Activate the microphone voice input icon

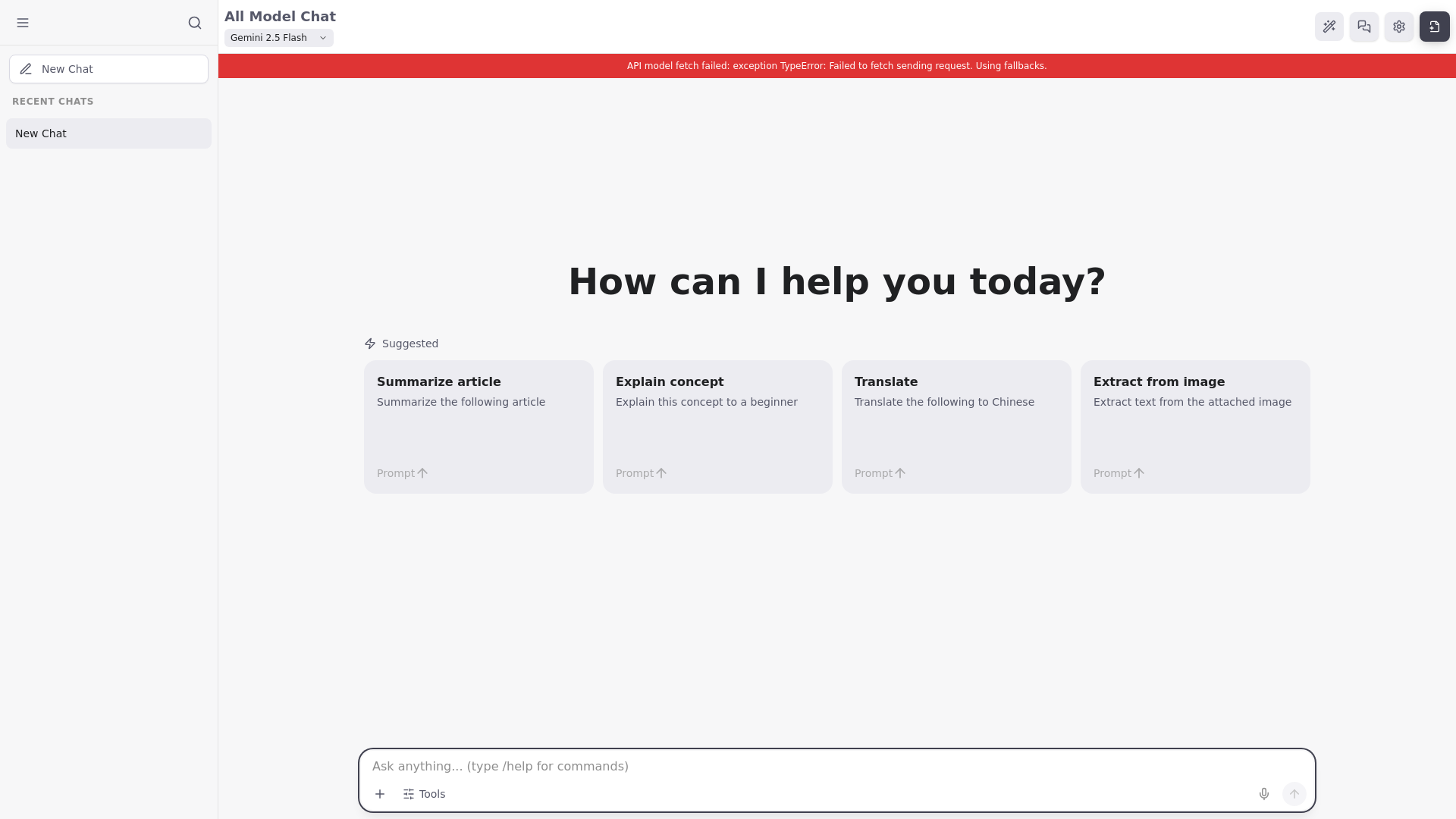click(x=1263, y=794)
